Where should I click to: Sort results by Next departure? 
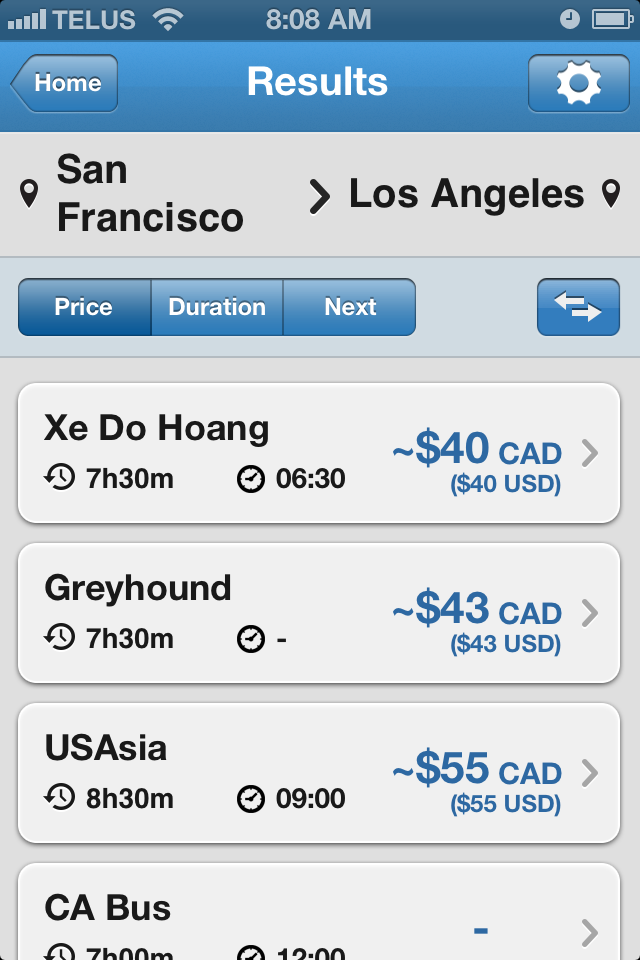pos(350,307)
